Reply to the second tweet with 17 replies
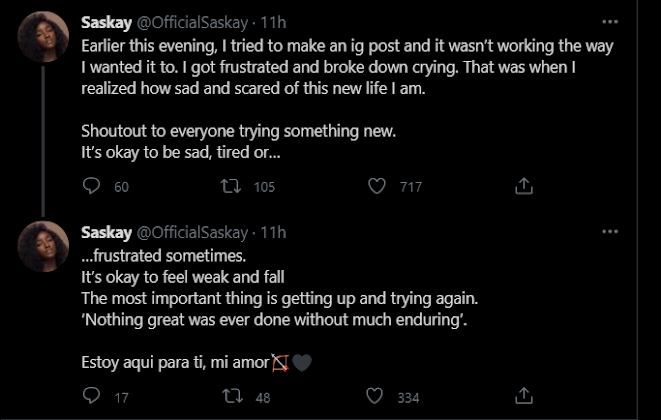661x420 pixels. point(92,397)
